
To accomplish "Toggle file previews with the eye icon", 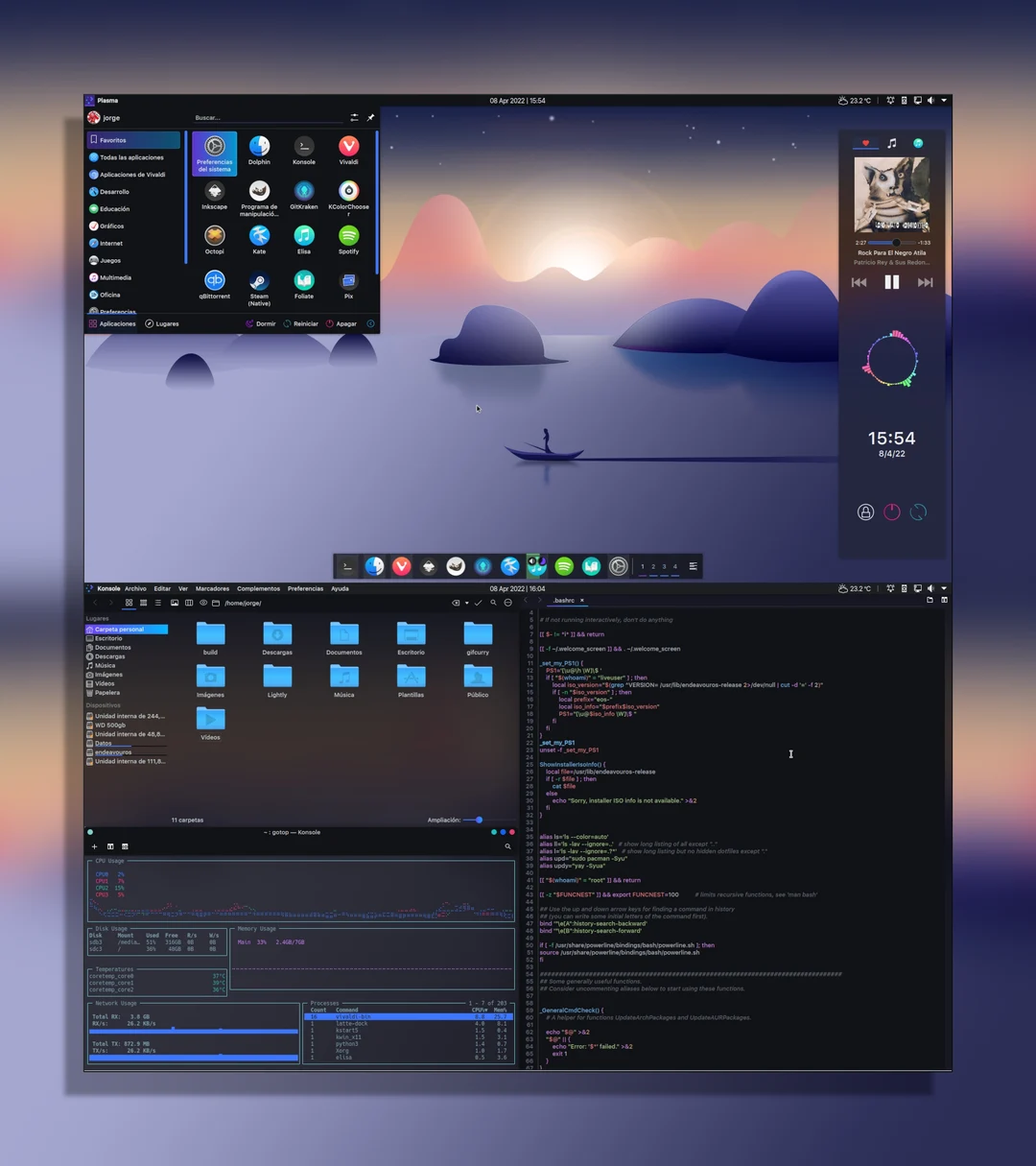I will [x=202, y=603].
